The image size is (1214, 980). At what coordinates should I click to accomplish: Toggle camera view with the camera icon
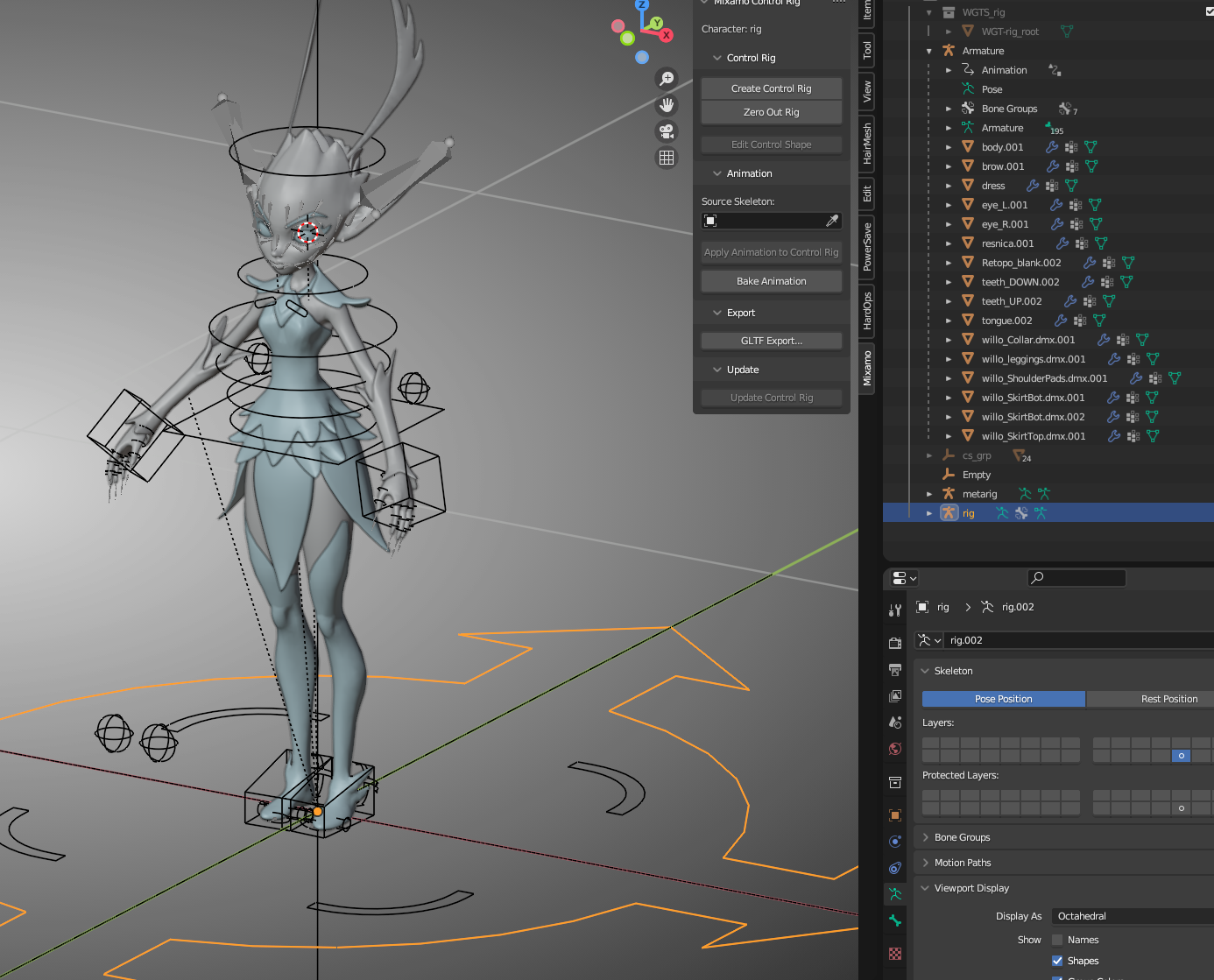pos(667,131)
